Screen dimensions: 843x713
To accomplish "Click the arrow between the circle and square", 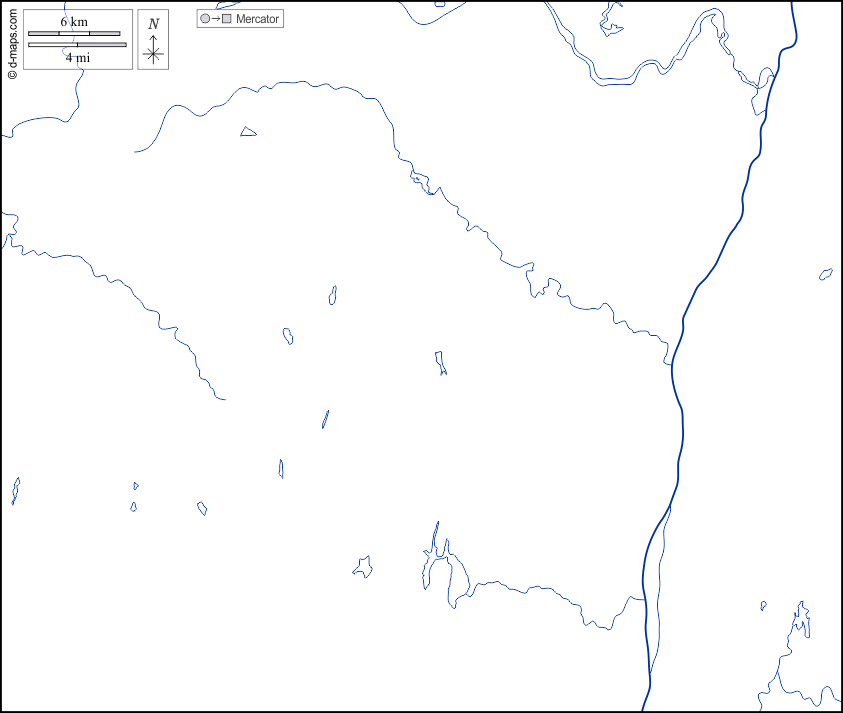I will pyautogui.click(x=215, y=19).
